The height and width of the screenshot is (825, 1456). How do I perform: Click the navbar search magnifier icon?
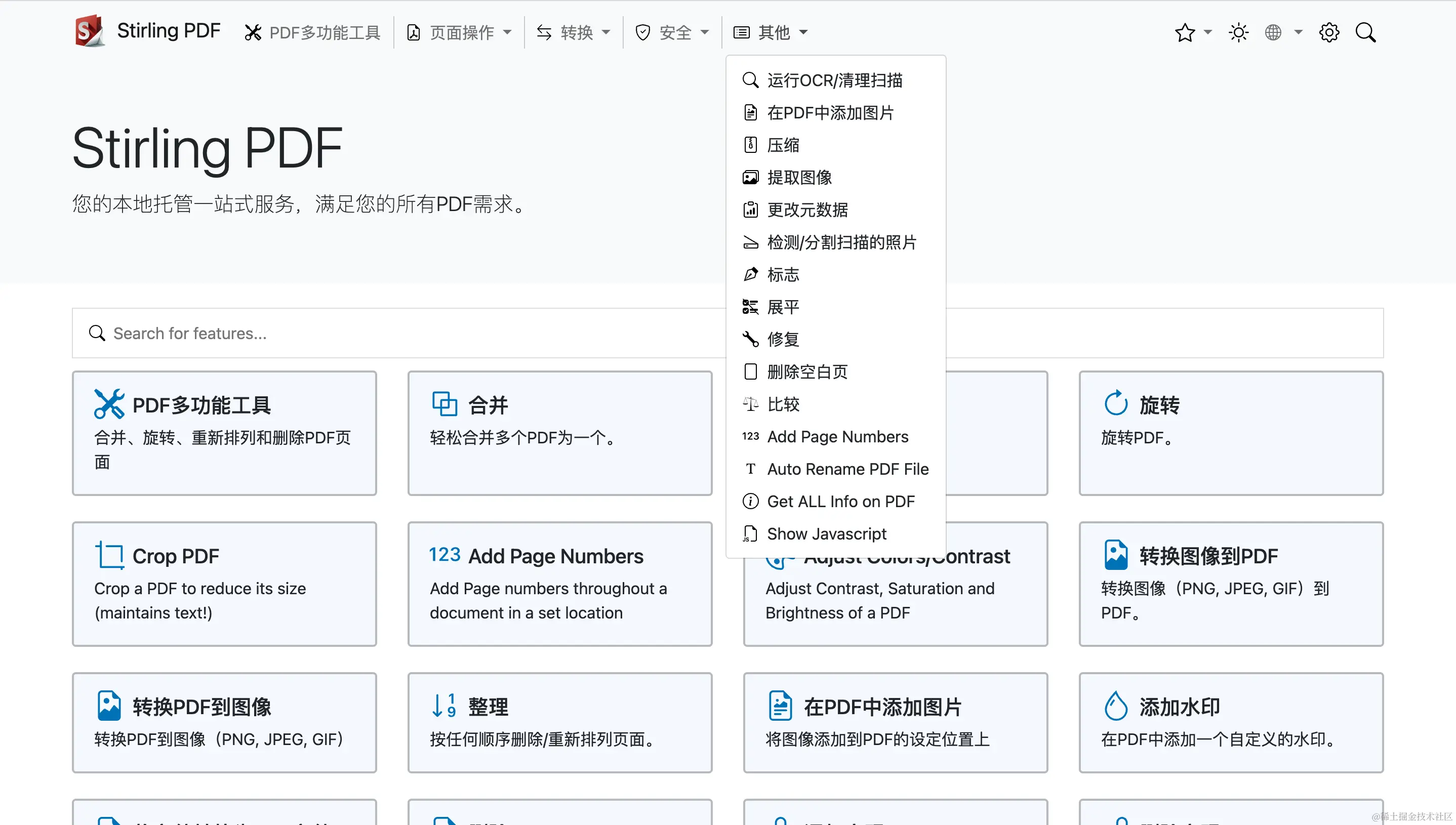[1365, 32]
